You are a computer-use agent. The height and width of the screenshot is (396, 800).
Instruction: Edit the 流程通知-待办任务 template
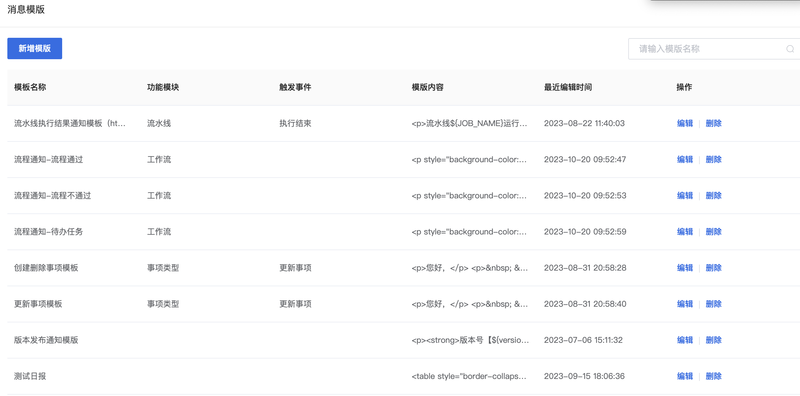click(685, 232)
